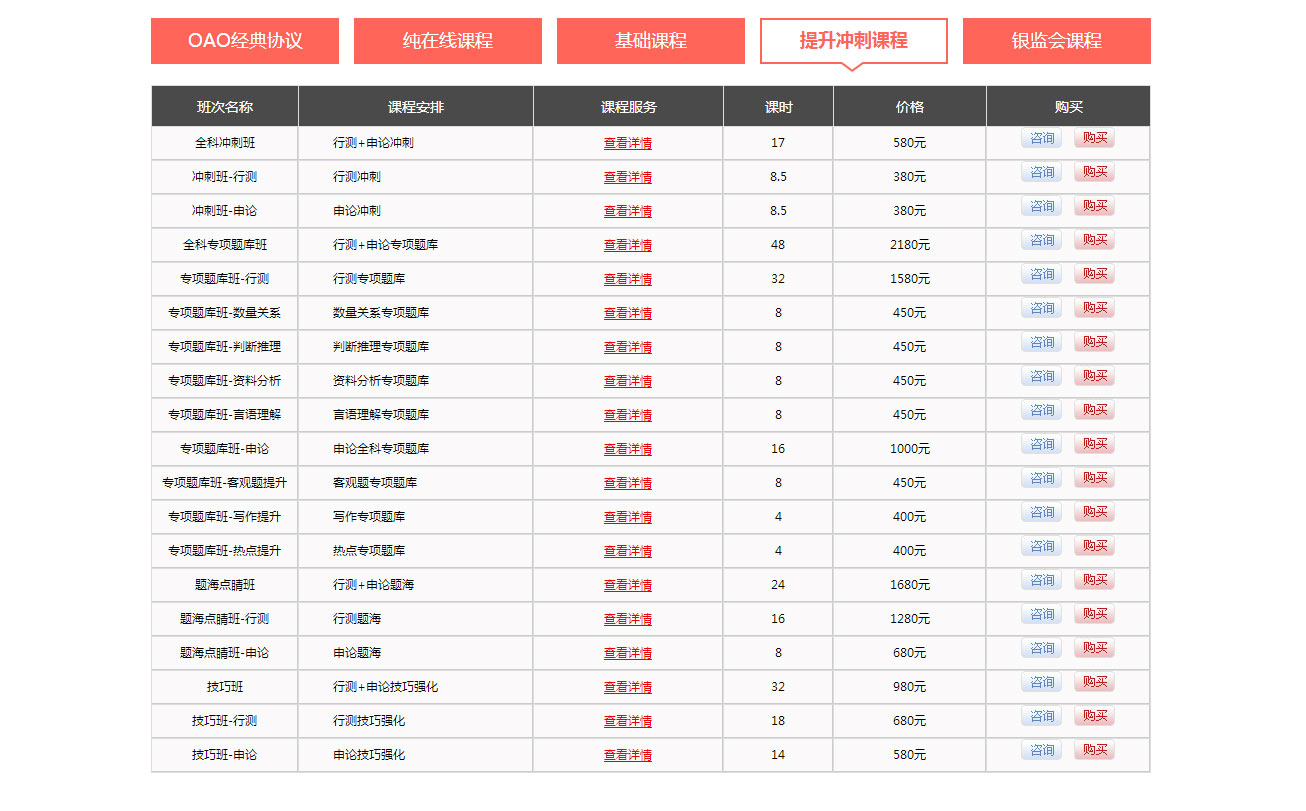The image size is (1306, 811).
Task: Open 查看详情 for 冲刺班-申论
Action: 628,211
